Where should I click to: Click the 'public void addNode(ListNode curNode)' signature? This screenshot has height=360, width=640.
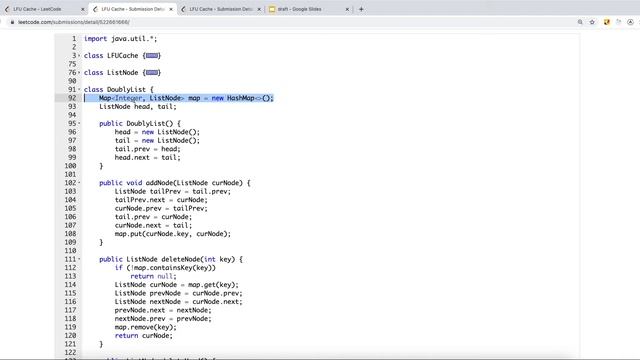(x=175, y=183)
